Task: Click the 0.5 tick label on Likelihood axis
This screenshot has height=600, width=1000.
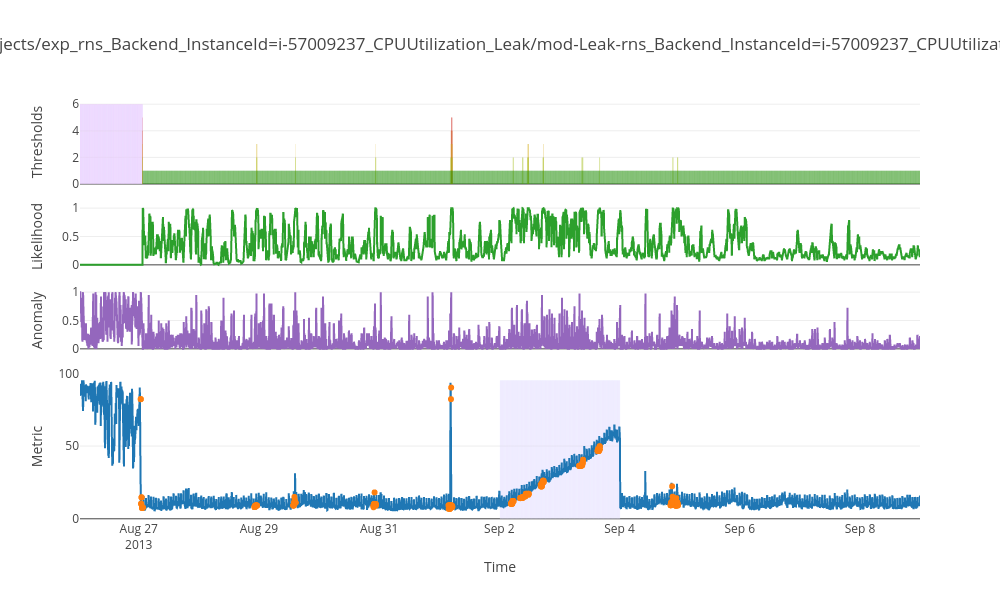Action: tap(70, 236)
